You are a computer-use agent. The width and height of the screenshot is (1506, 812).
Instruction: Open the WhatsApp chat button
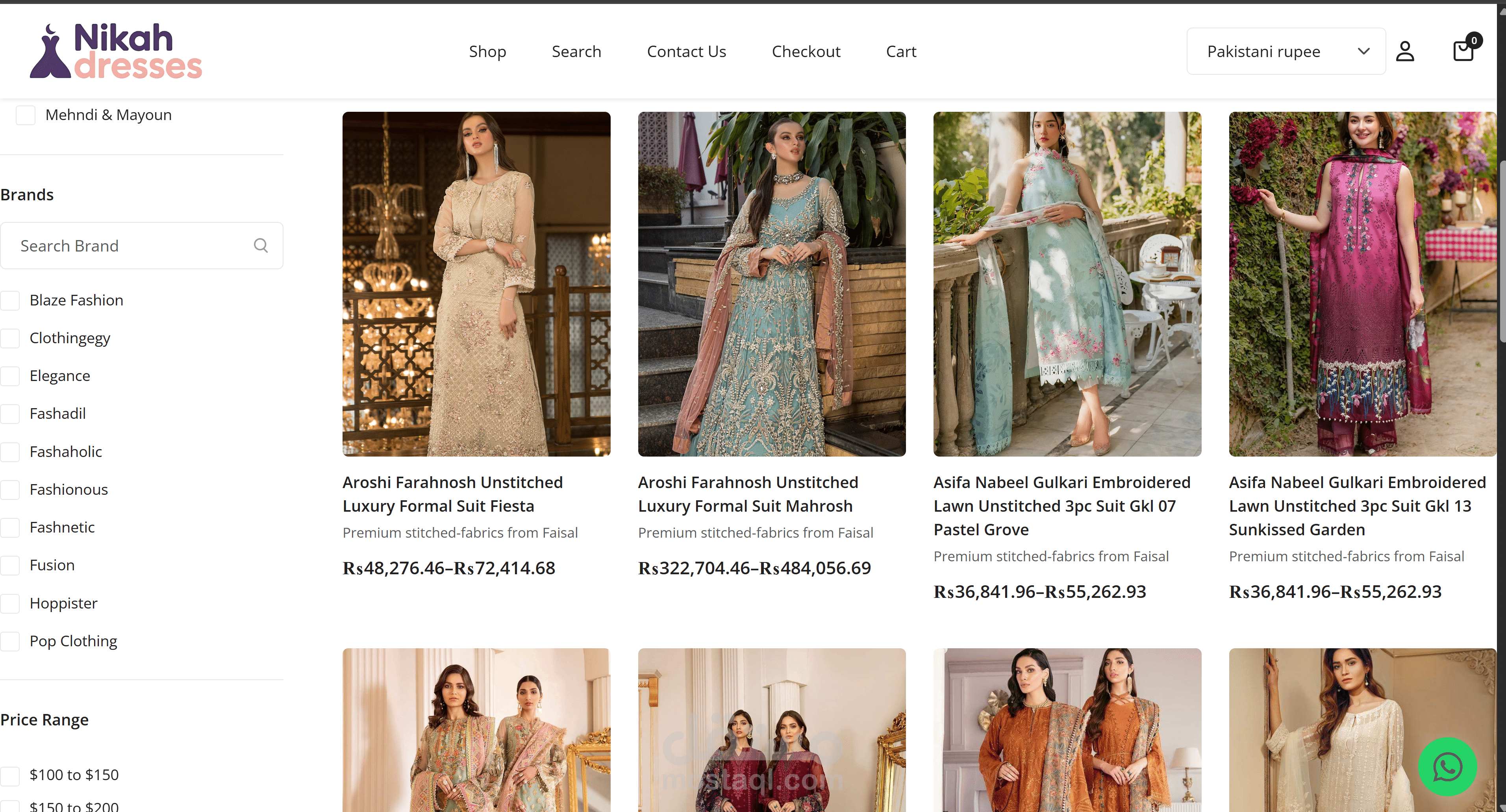coord(1448,766)
